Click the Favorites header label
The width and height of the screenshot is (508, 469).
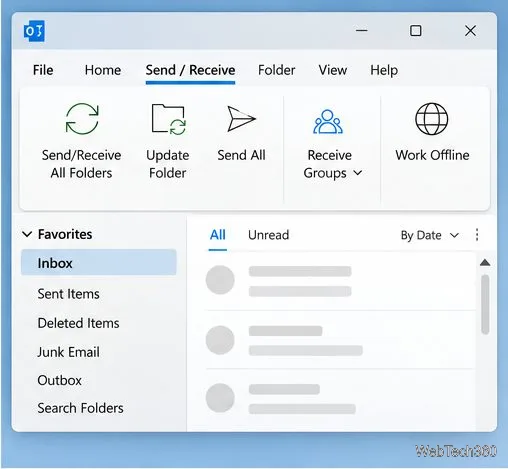click(65, 234)
